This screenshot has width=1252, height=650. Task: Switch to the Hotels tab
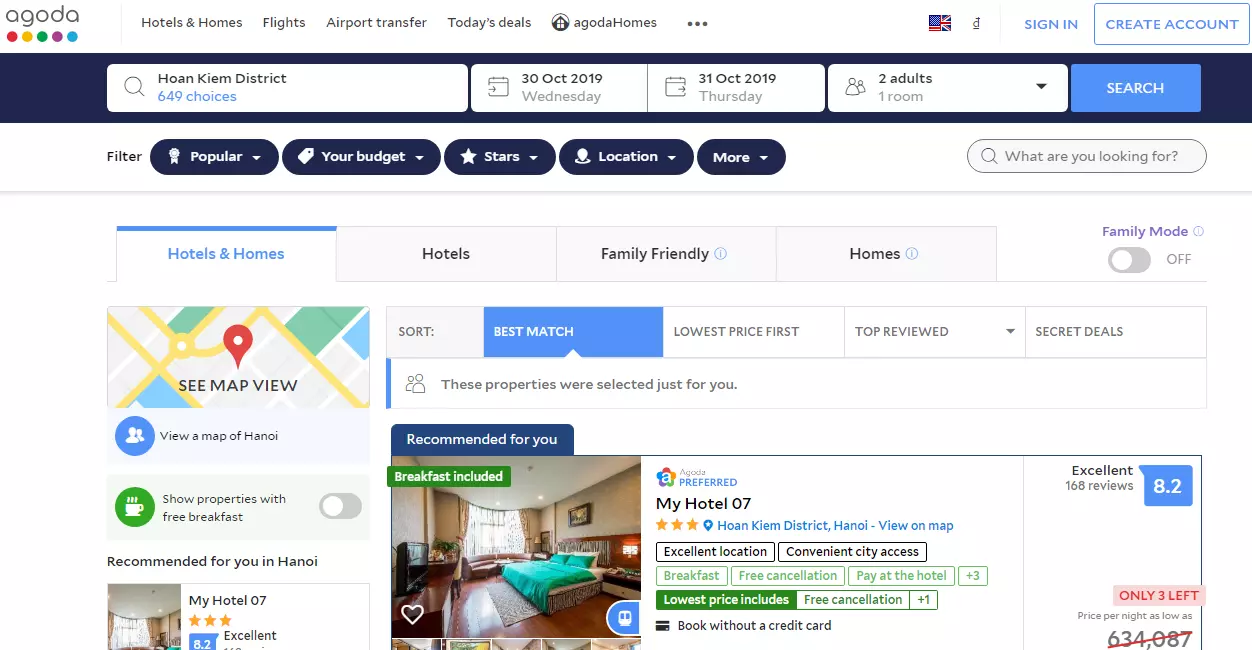[x=446, y=254]
